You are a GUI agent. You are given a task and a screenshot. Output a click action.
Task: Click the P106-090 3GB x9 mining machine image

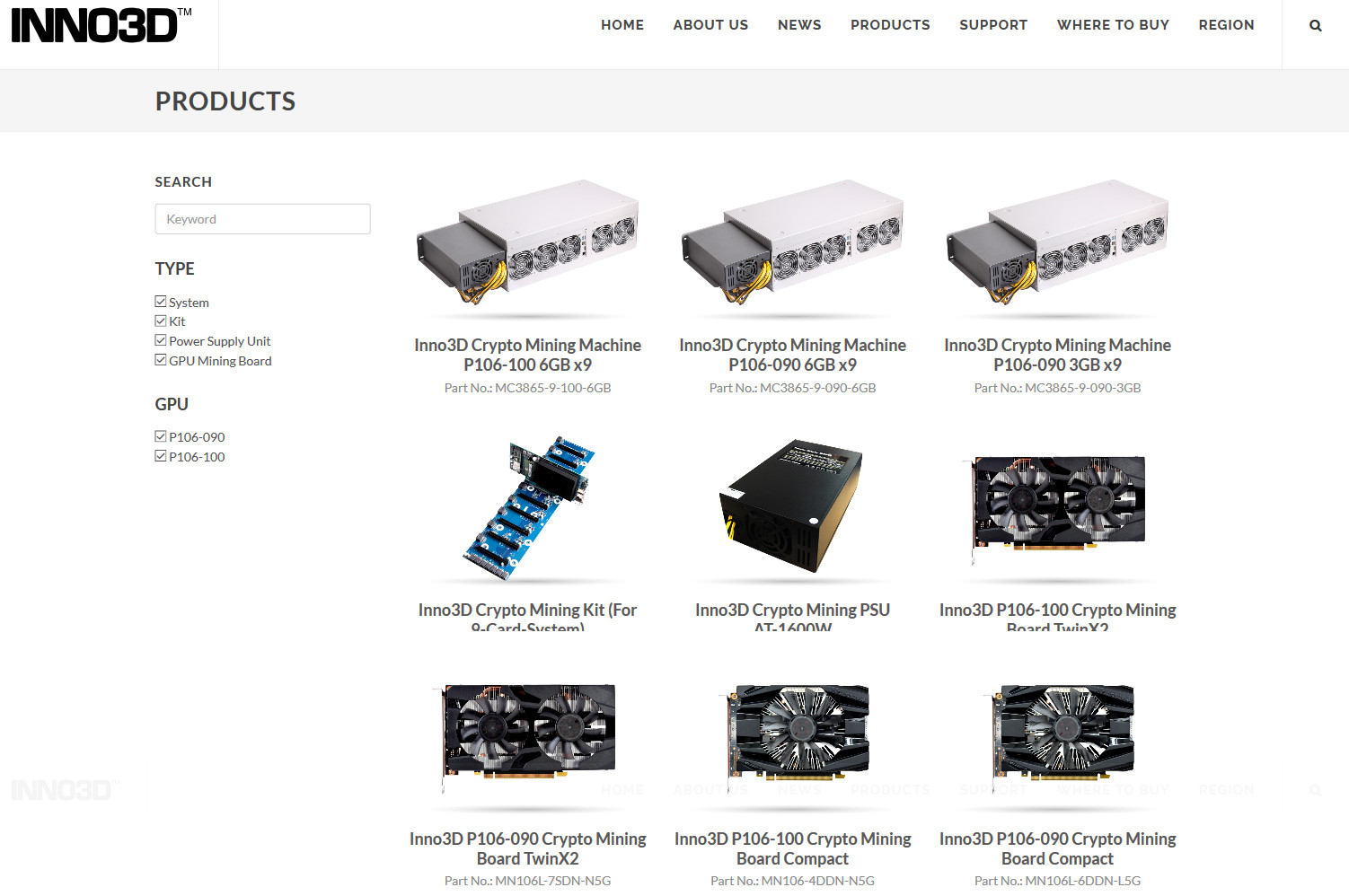coord(1057,242)
